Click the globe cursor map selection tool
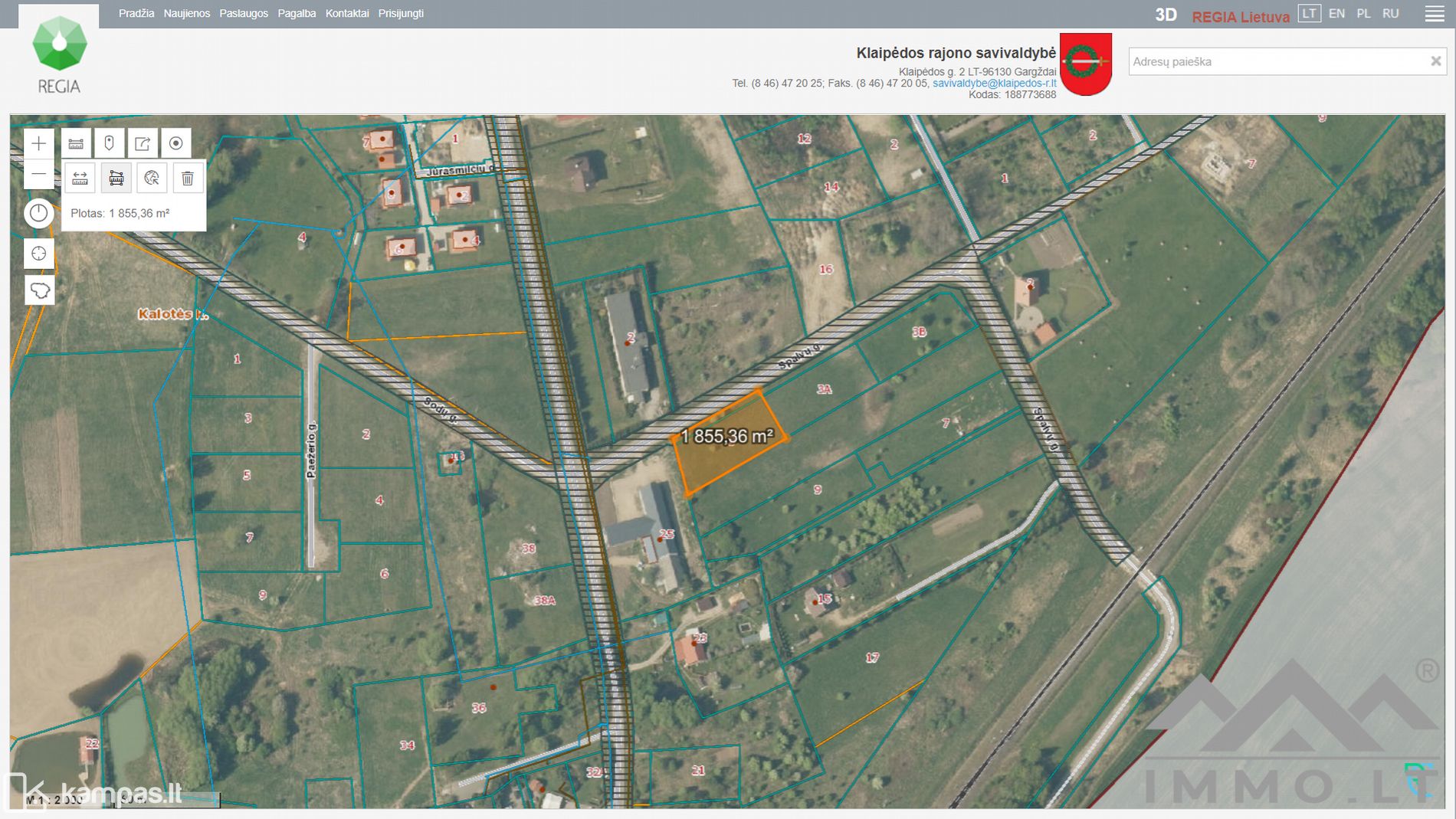The width and height of the screenshot is (1456, 819). click(152, 179)
